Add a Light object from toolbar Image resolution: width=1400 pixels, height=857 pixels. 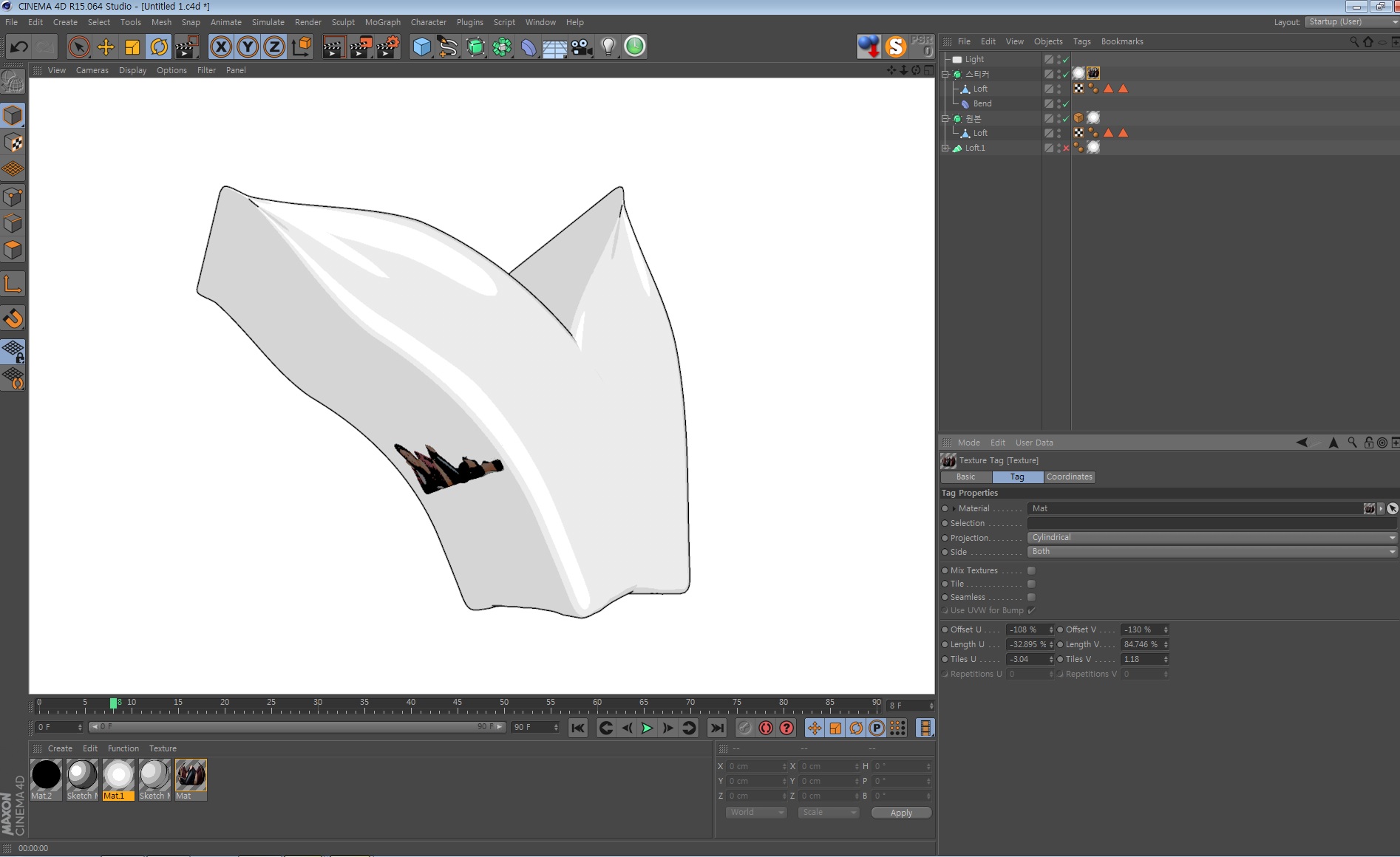pyautogui.click(x=608, y=47)
